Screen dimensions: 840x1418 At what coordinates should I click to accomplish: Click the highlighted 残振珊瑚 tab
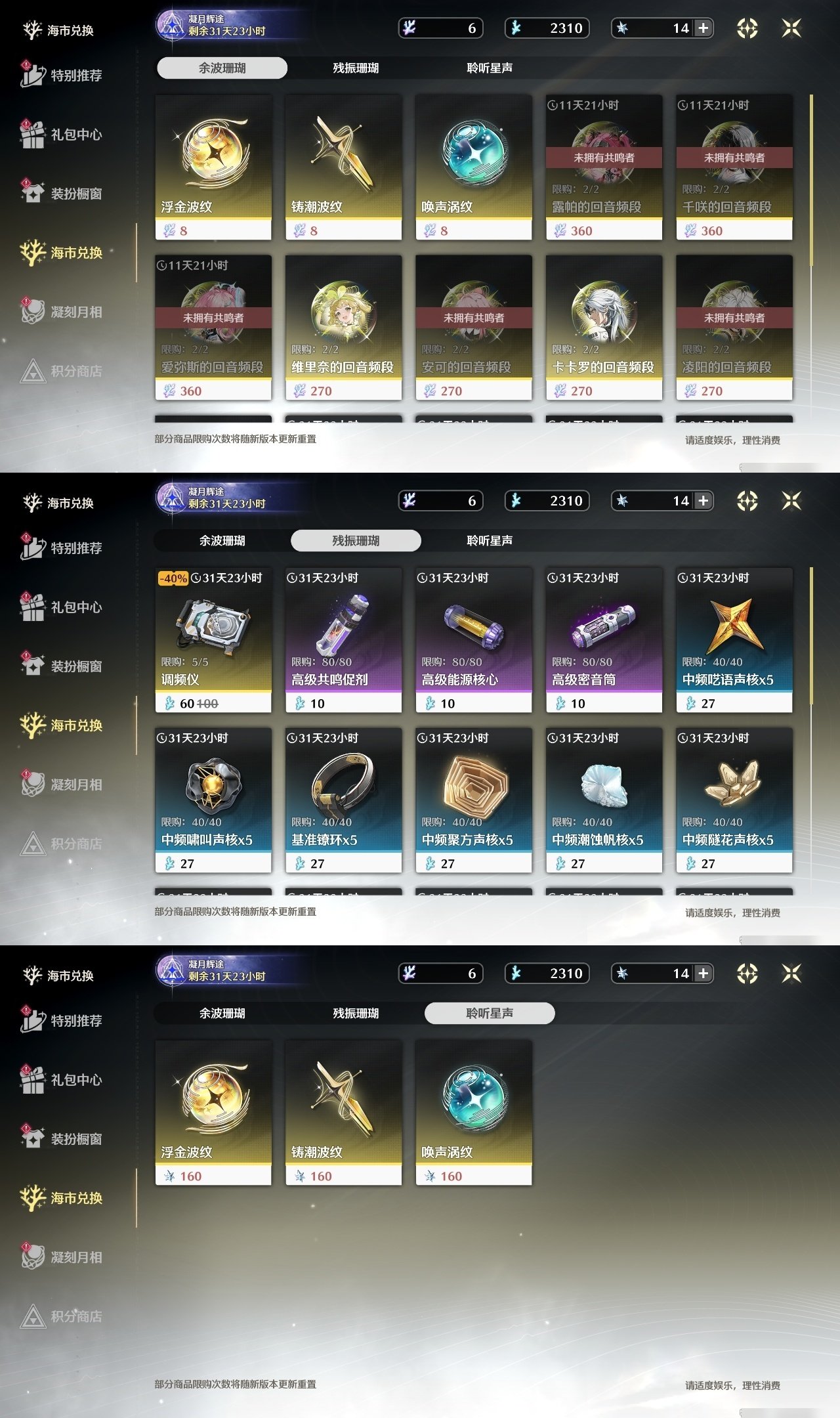coord(356,541)
